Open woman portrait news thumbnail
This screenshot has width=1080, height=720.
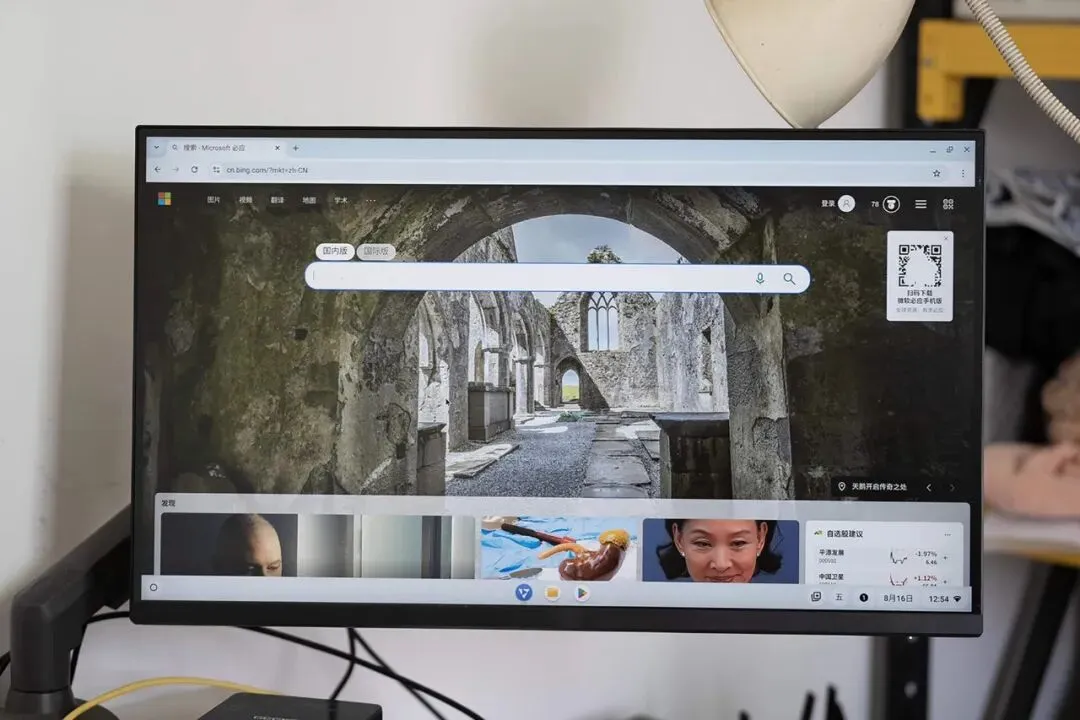720,551
